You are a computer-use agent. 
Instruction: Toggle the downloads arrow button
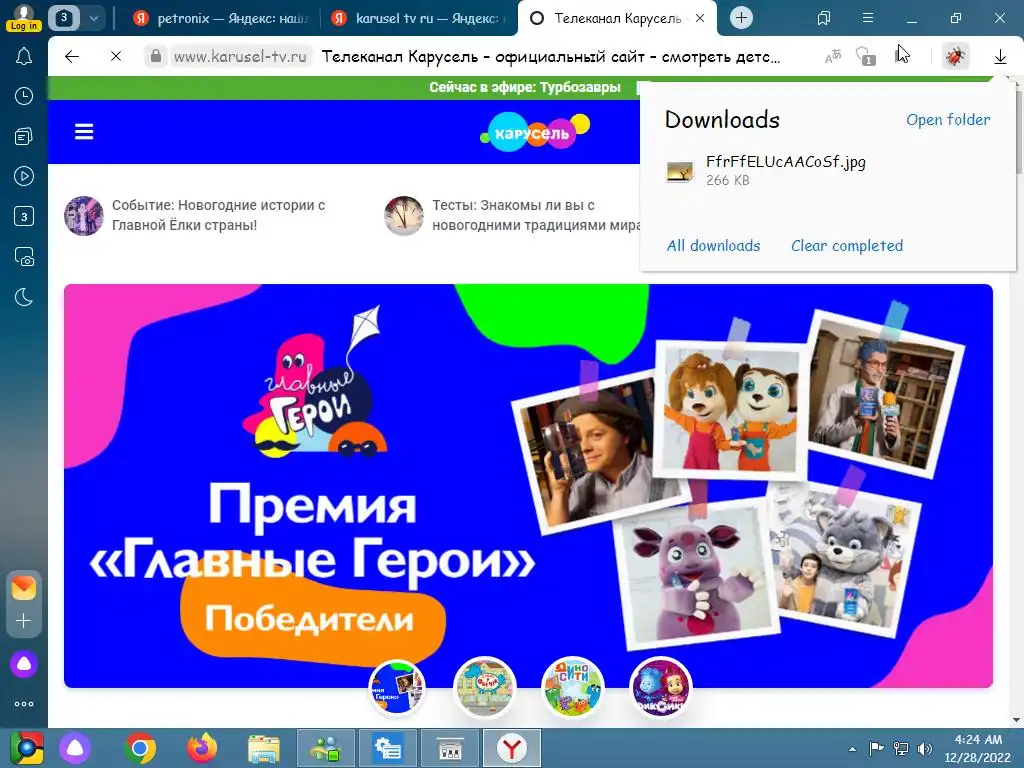(1000, 57)
